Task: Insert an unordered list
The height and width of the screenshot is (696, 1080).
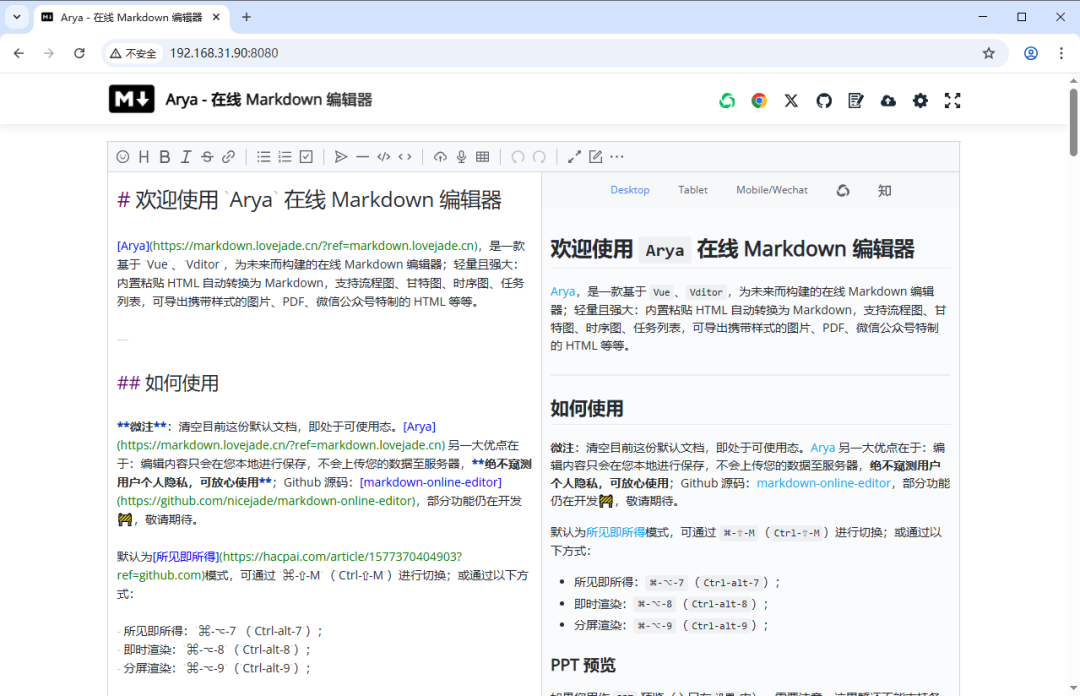Action: click(263, 156)
